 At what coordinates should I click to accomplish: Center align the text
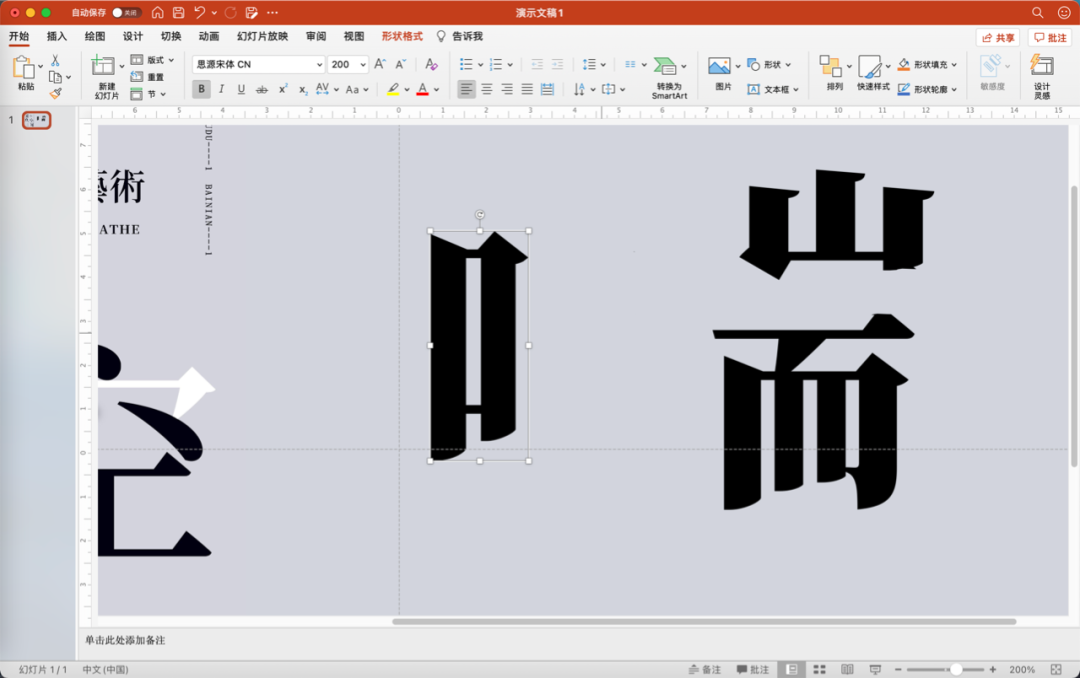(x=487, y=89)
